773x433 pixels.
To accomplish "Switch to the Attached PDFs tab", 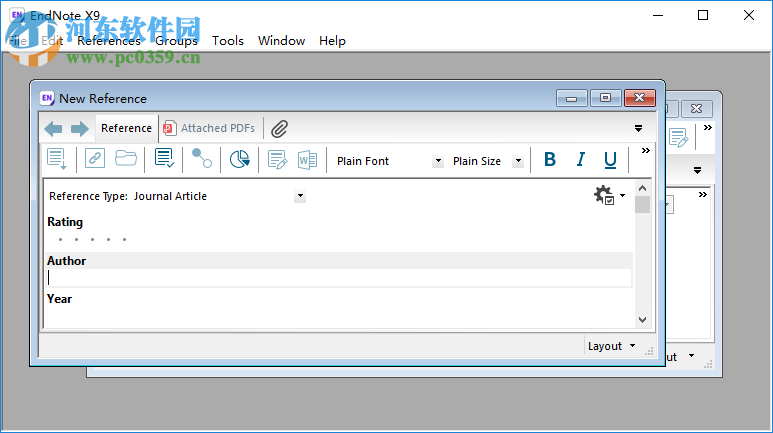I will pyautogui.click(x=209, y=128).
